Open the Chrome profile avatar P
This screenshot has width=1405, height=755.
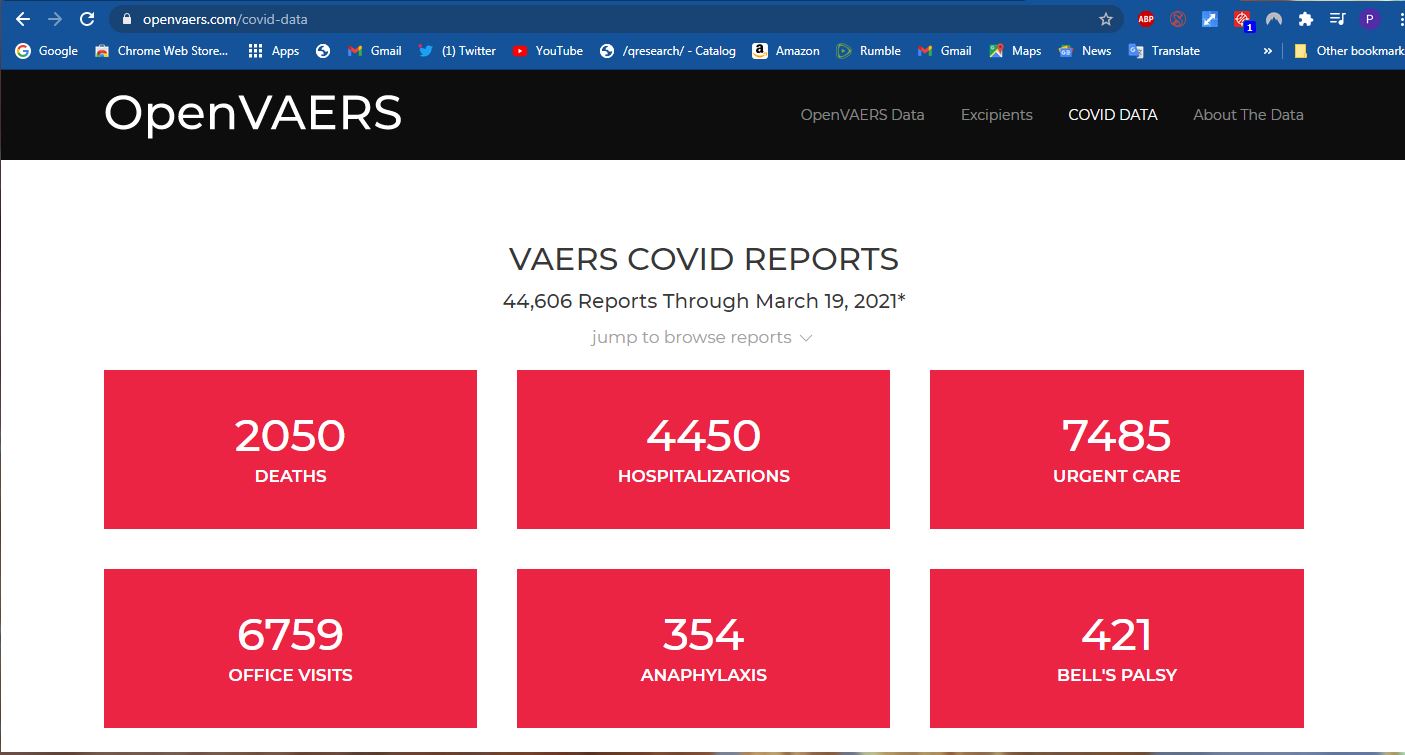coord(1369,19)
